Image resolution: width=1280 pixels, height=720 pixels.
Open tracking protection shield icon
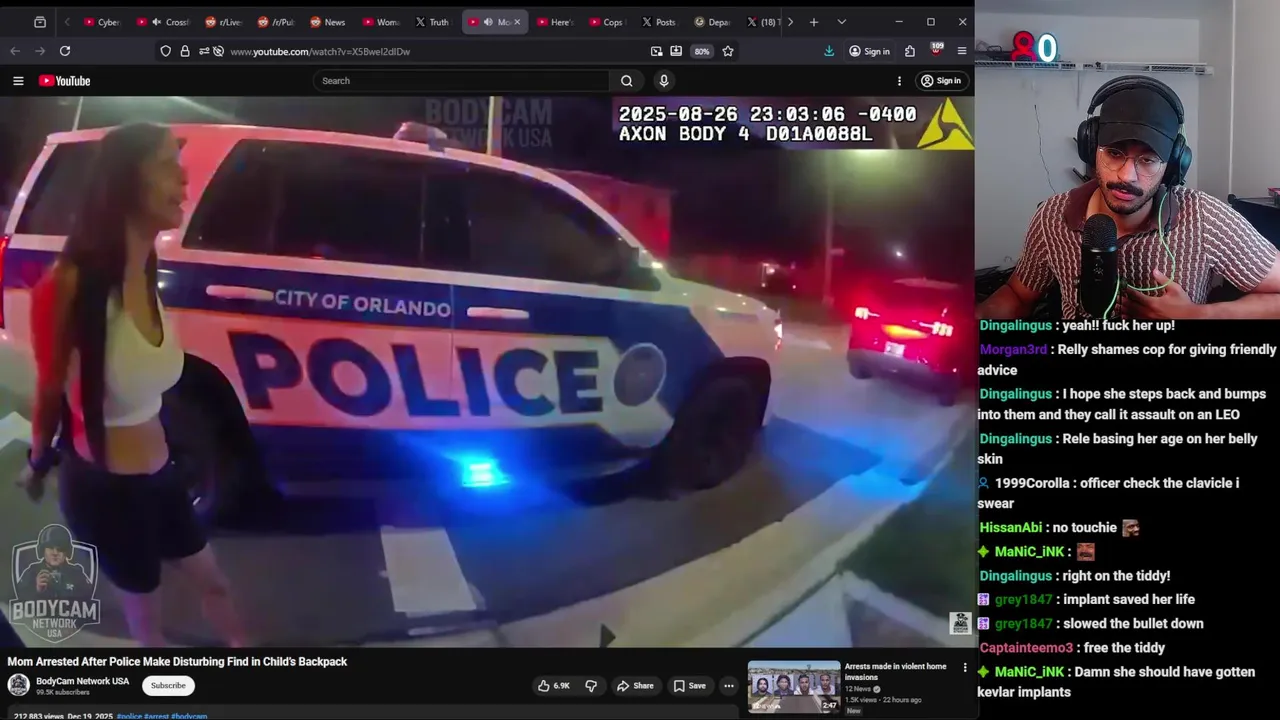[166, 51]
